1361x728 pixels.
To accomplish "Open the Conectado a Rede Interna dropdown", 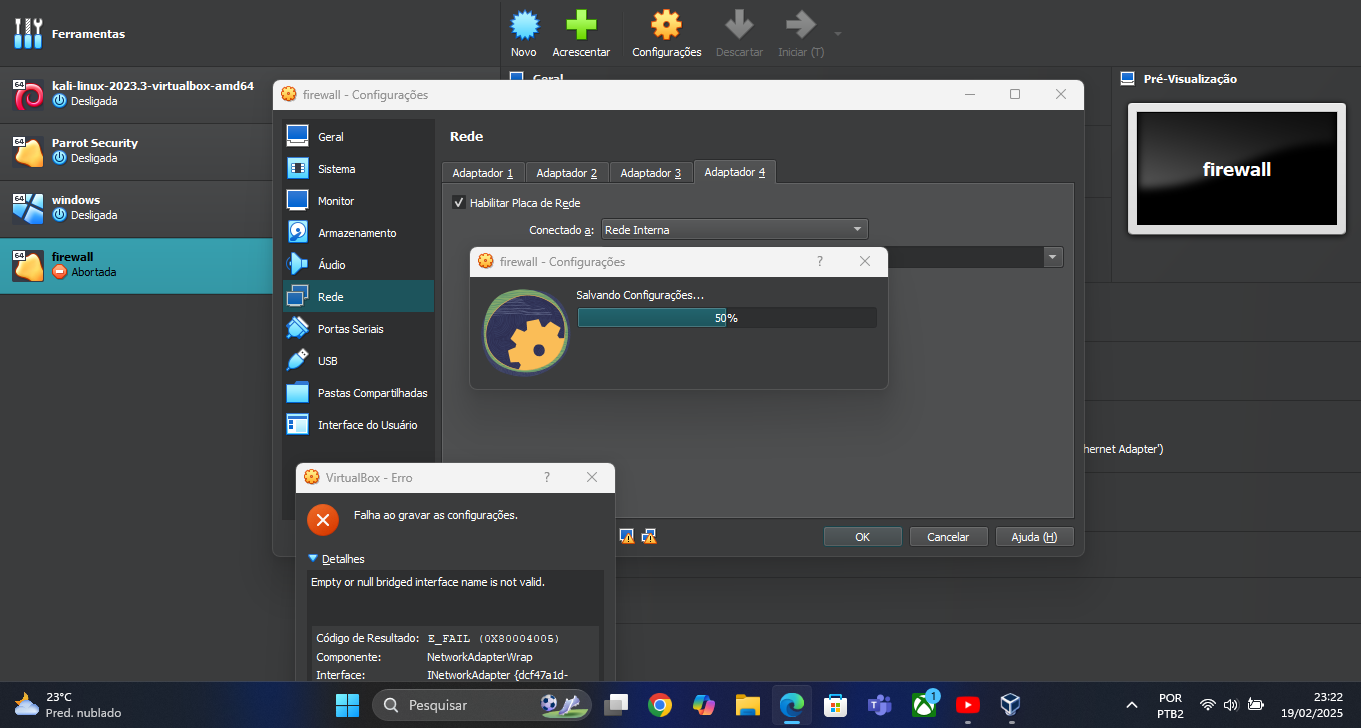I will 734,230.
